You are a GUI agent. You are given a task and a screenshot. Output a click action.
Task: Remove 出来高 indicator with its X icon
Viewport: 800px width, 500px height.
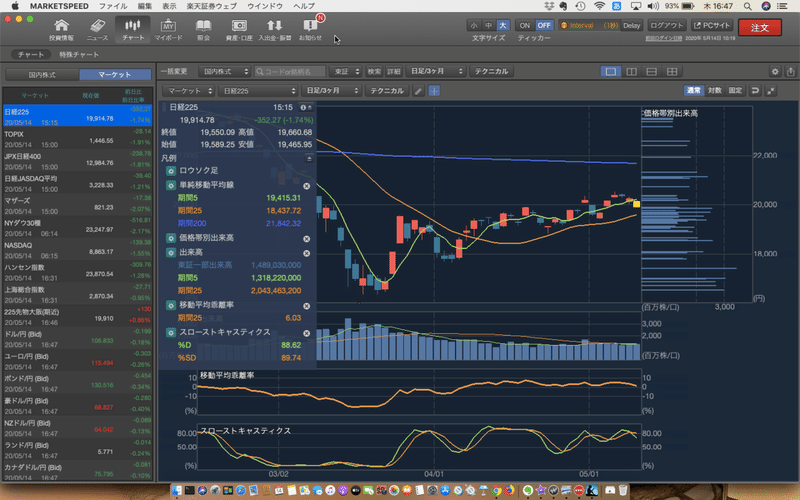tap(307, 254)
